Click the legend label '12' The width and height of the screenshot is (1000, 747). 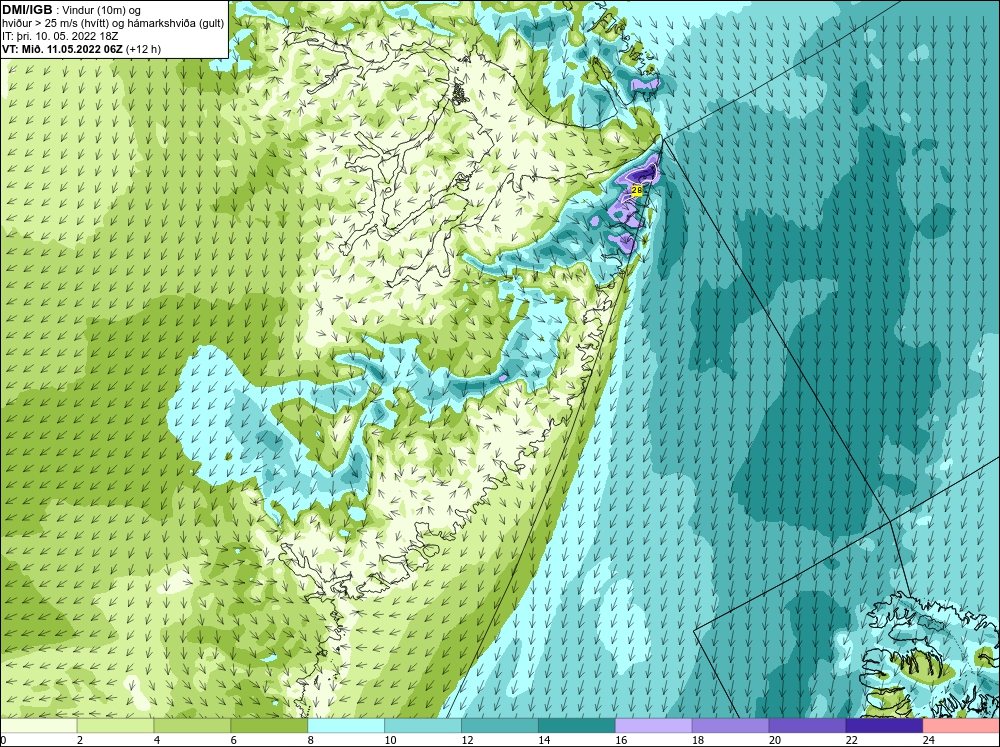point(467,740)
